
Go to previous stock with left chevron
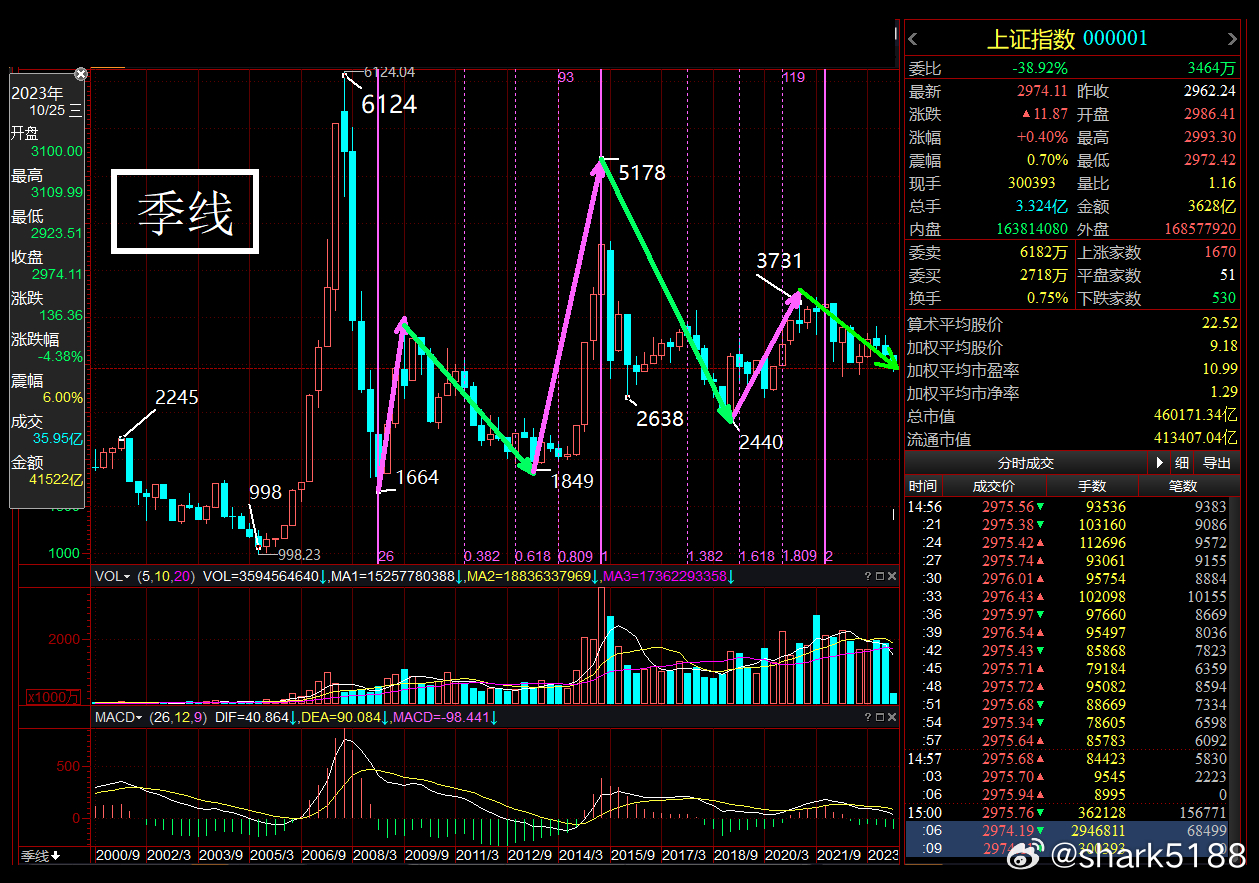pyautogui.click(x=913, y=40)
